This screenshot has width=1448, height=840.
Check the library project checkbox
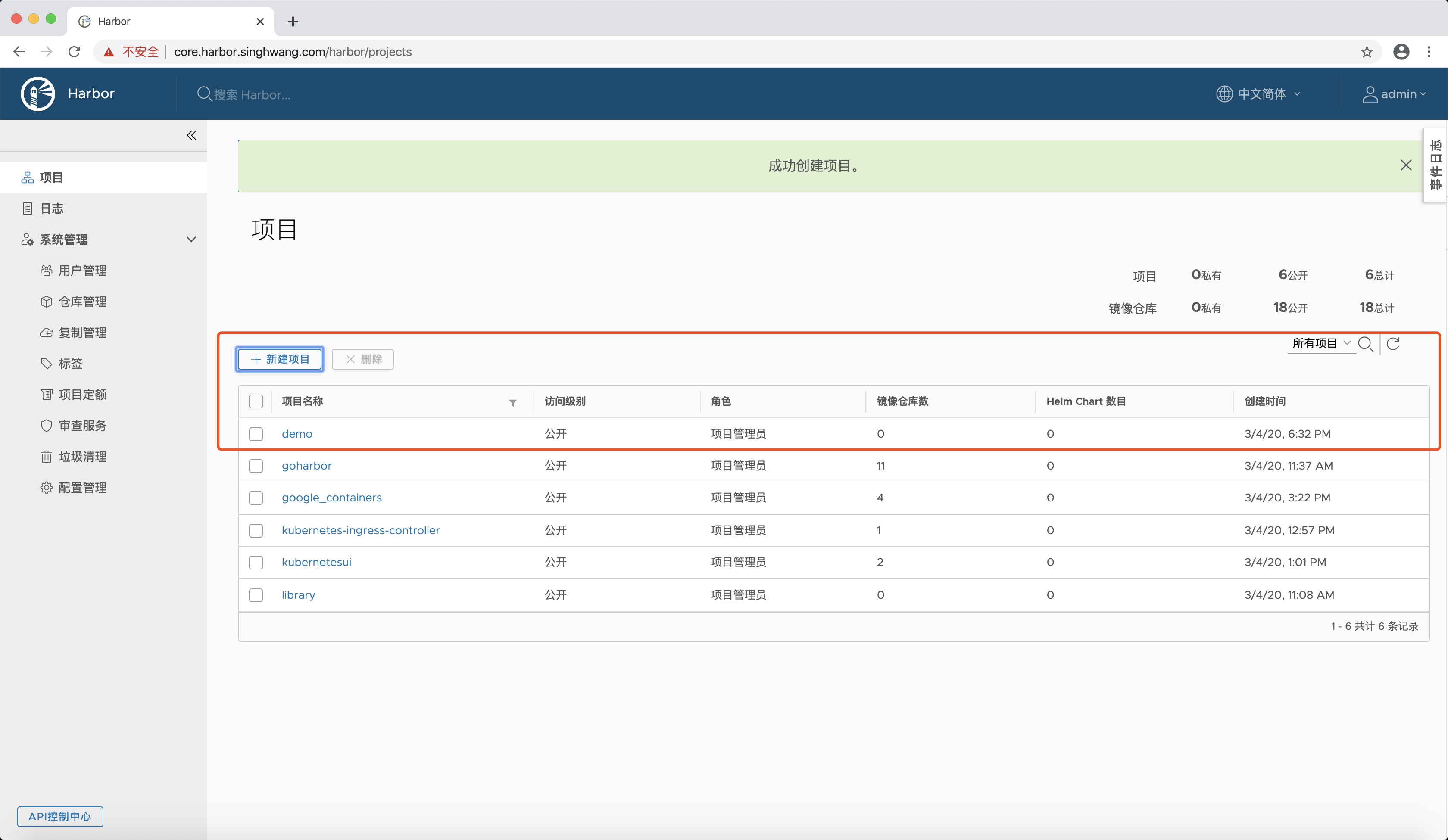point(256,594)
